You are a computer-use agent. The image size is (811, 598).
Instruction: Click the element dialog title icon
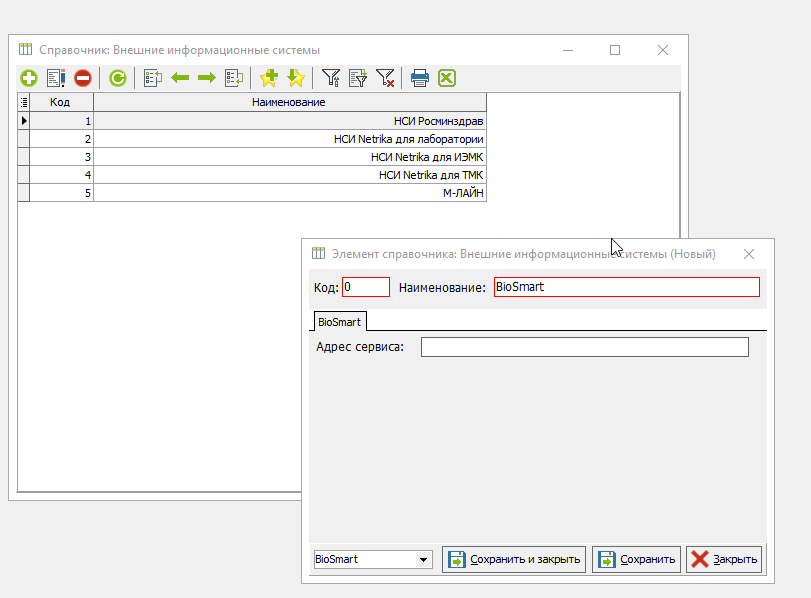point(318,253)
